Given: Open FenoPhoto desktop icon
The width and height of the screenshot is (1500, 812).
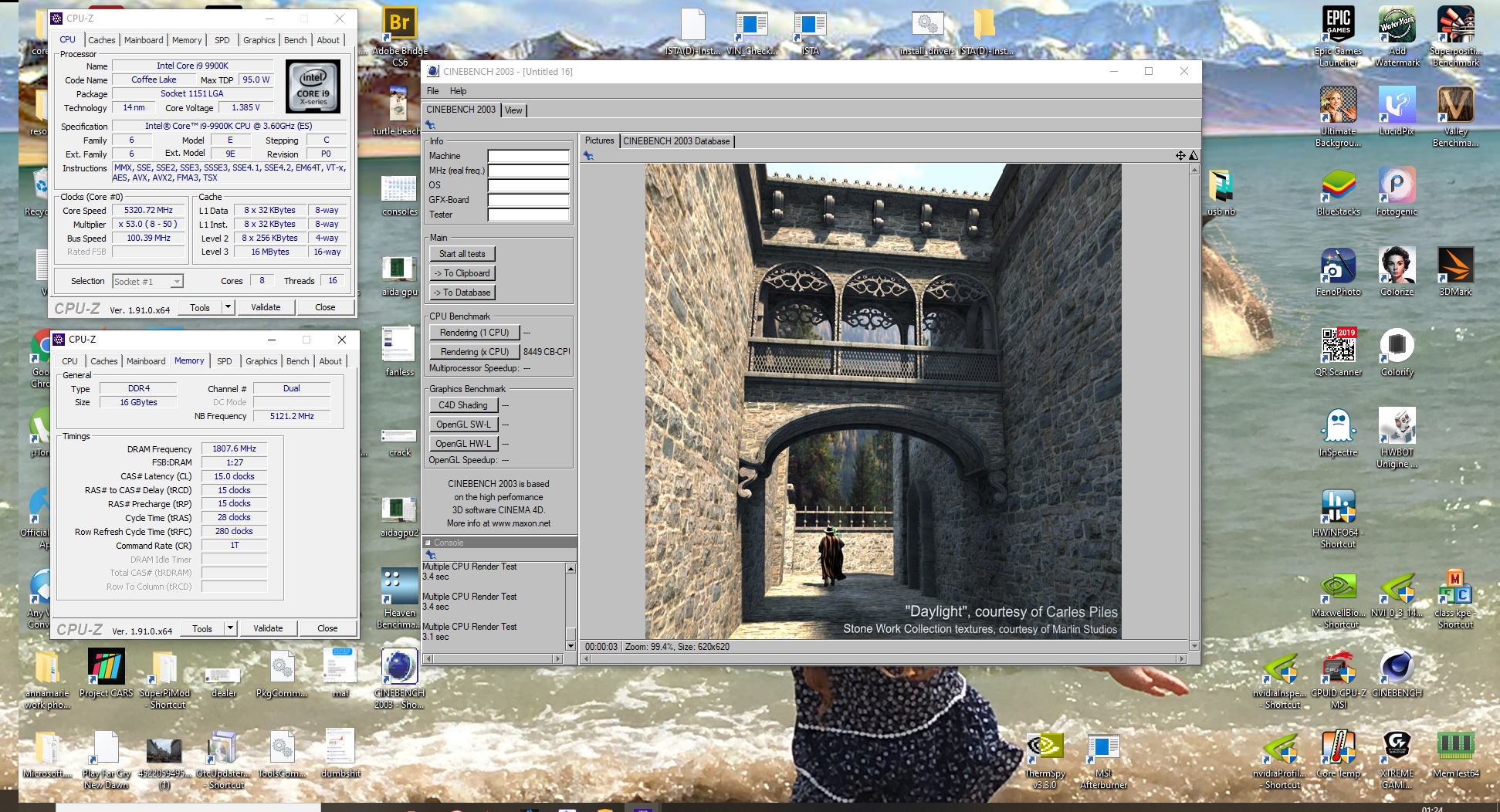Looking at the screenshot, I should 1338,272.
